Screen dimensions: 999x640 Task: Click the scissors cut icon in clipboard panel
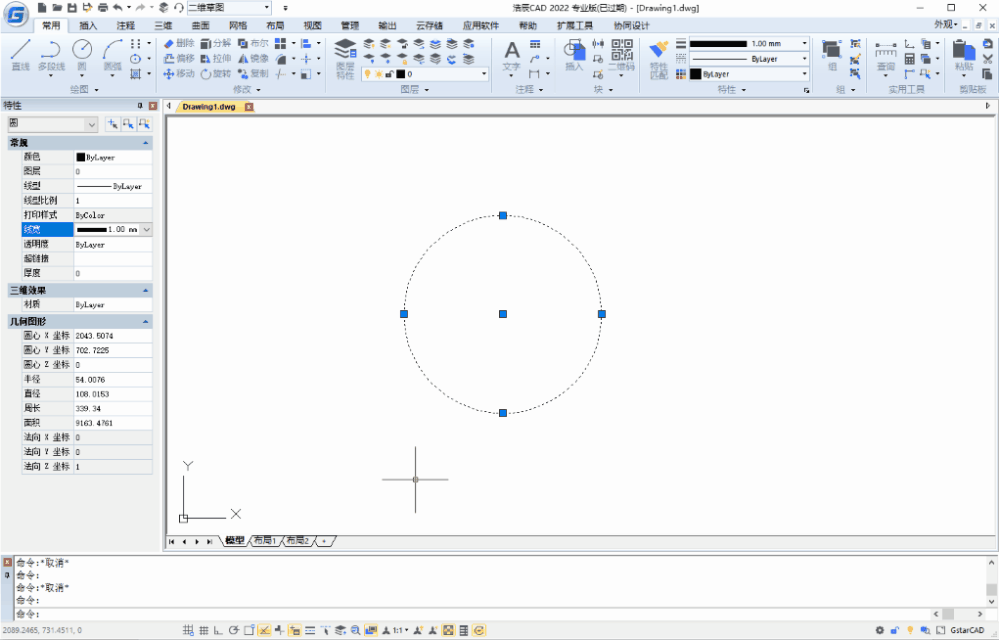[x=988, y=59]
